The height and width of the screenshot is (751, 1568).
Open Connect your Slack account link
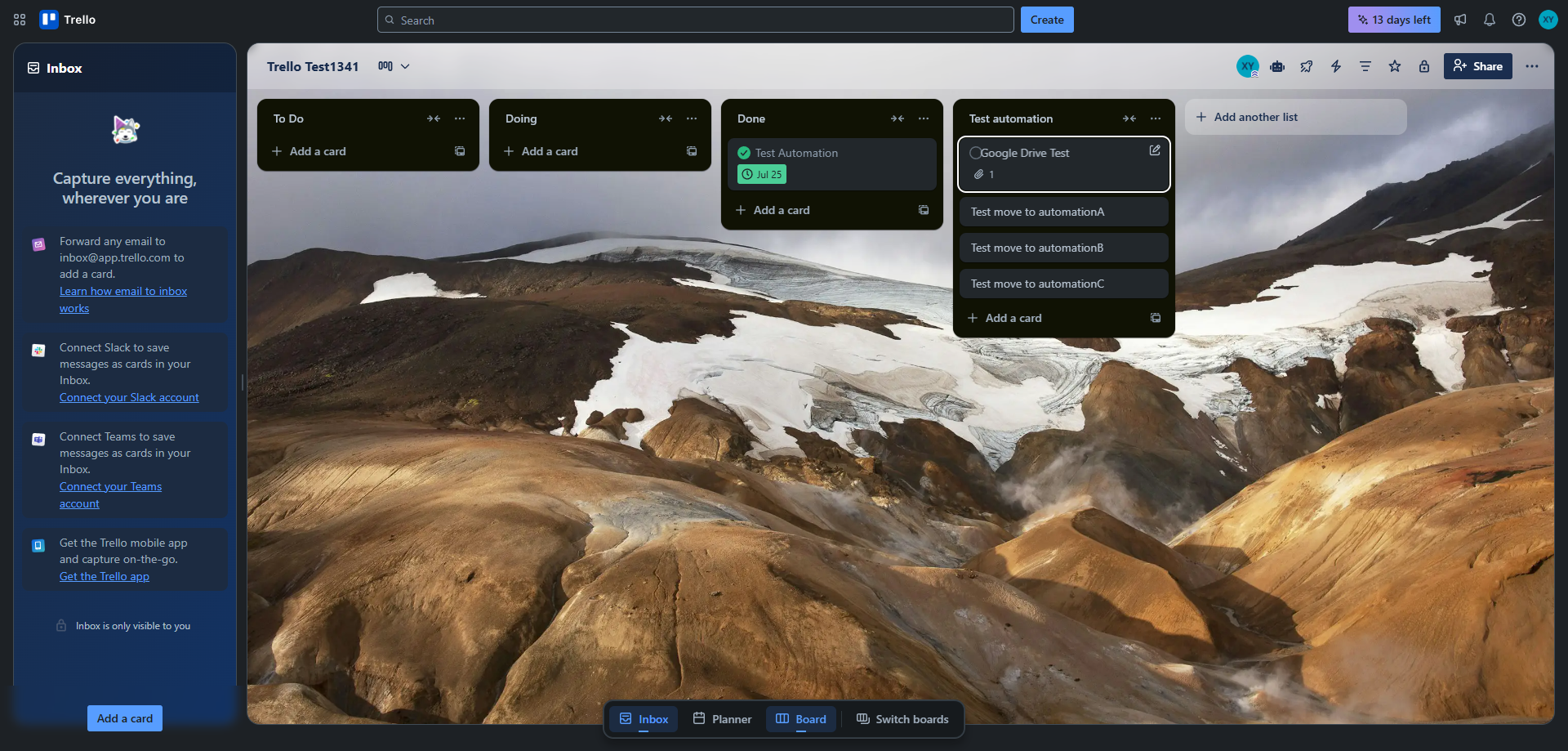tap(129, 397)
